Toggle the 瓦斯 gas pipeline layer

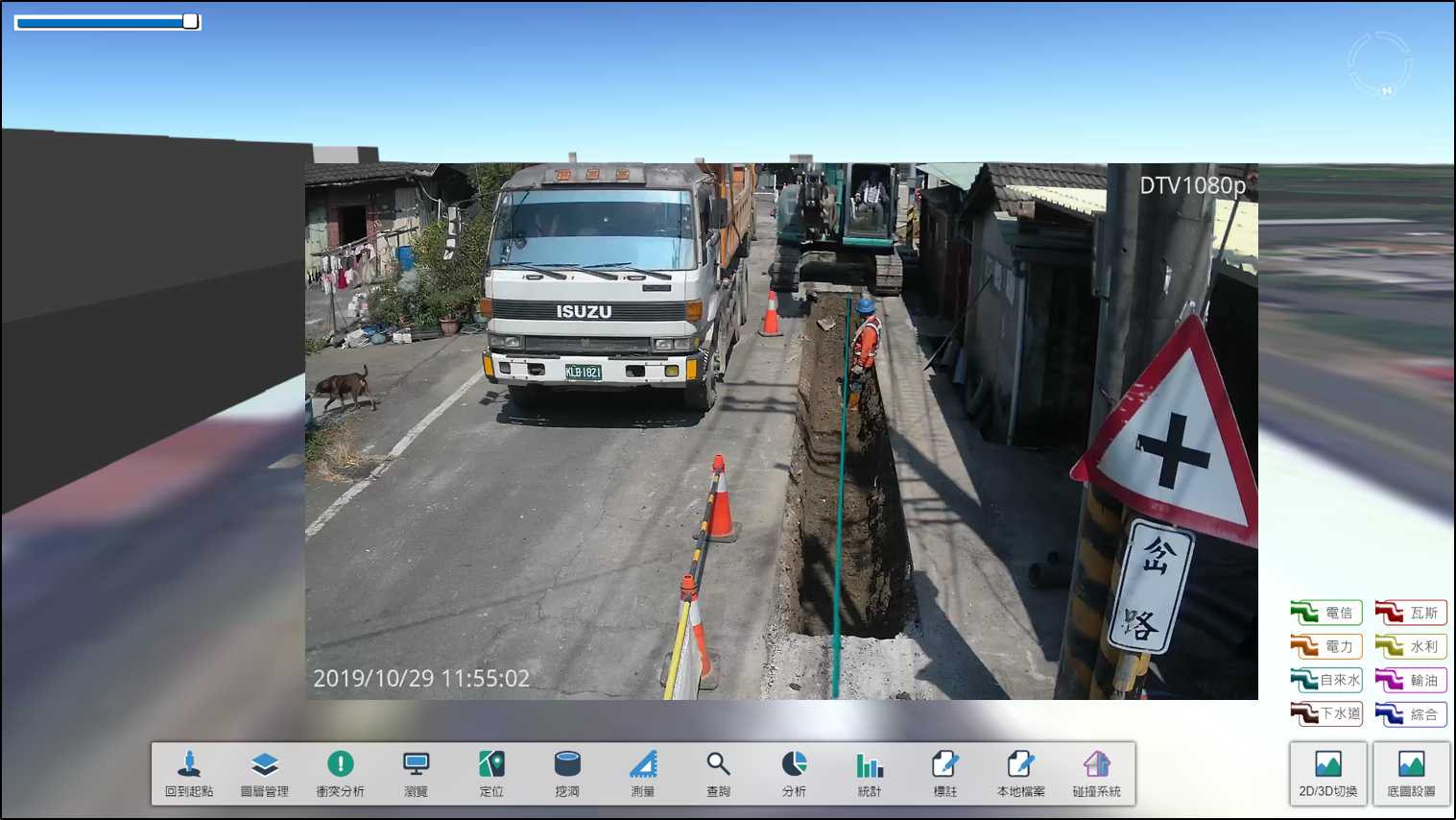click(x=1410, y=613)
